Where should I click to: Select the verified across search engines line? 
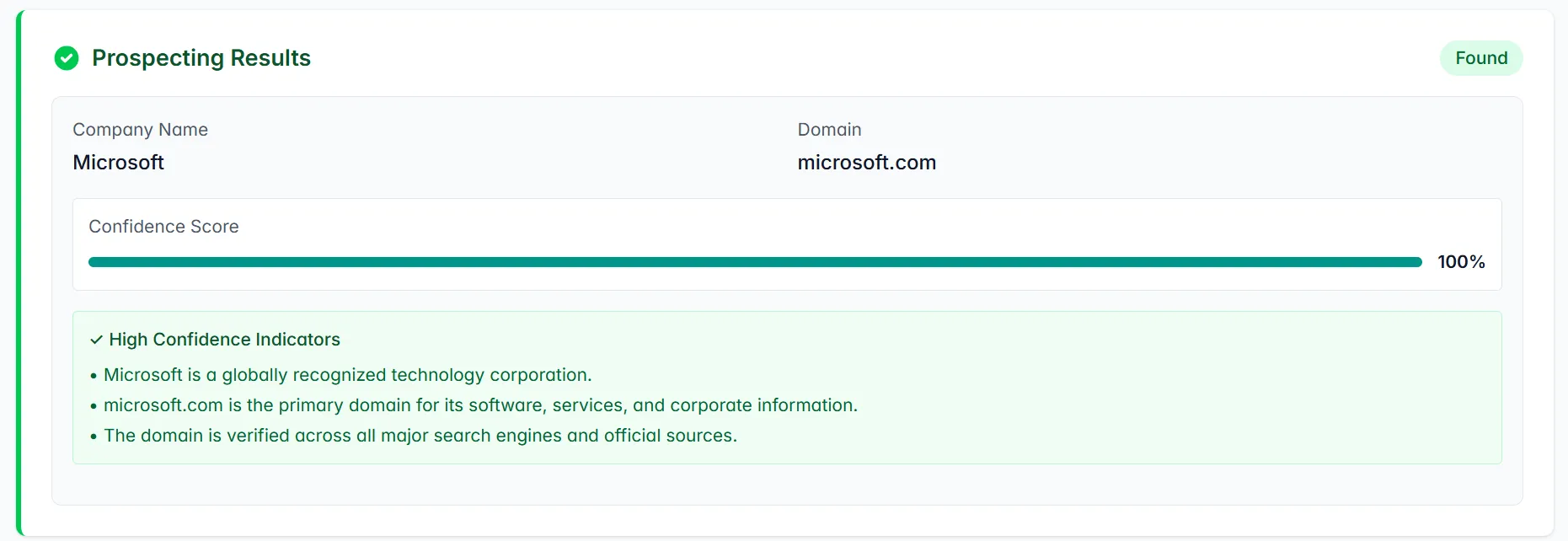[420, 436]
